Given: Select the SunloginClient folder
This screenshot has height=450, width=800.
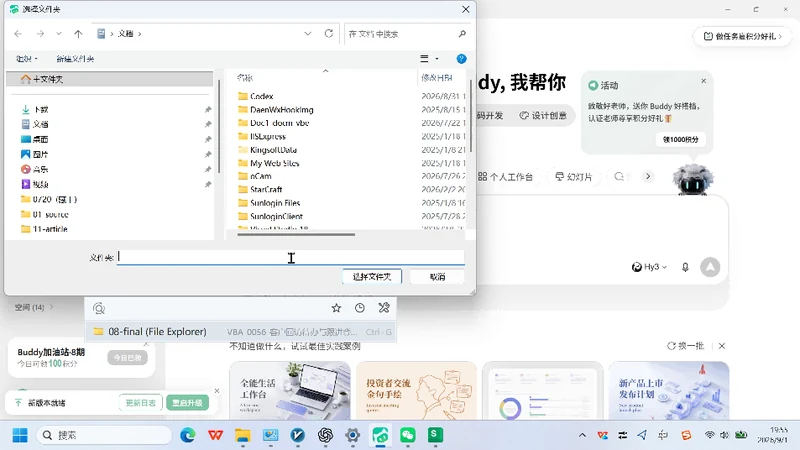Looking at the screenshot, I should pos(270,216).
